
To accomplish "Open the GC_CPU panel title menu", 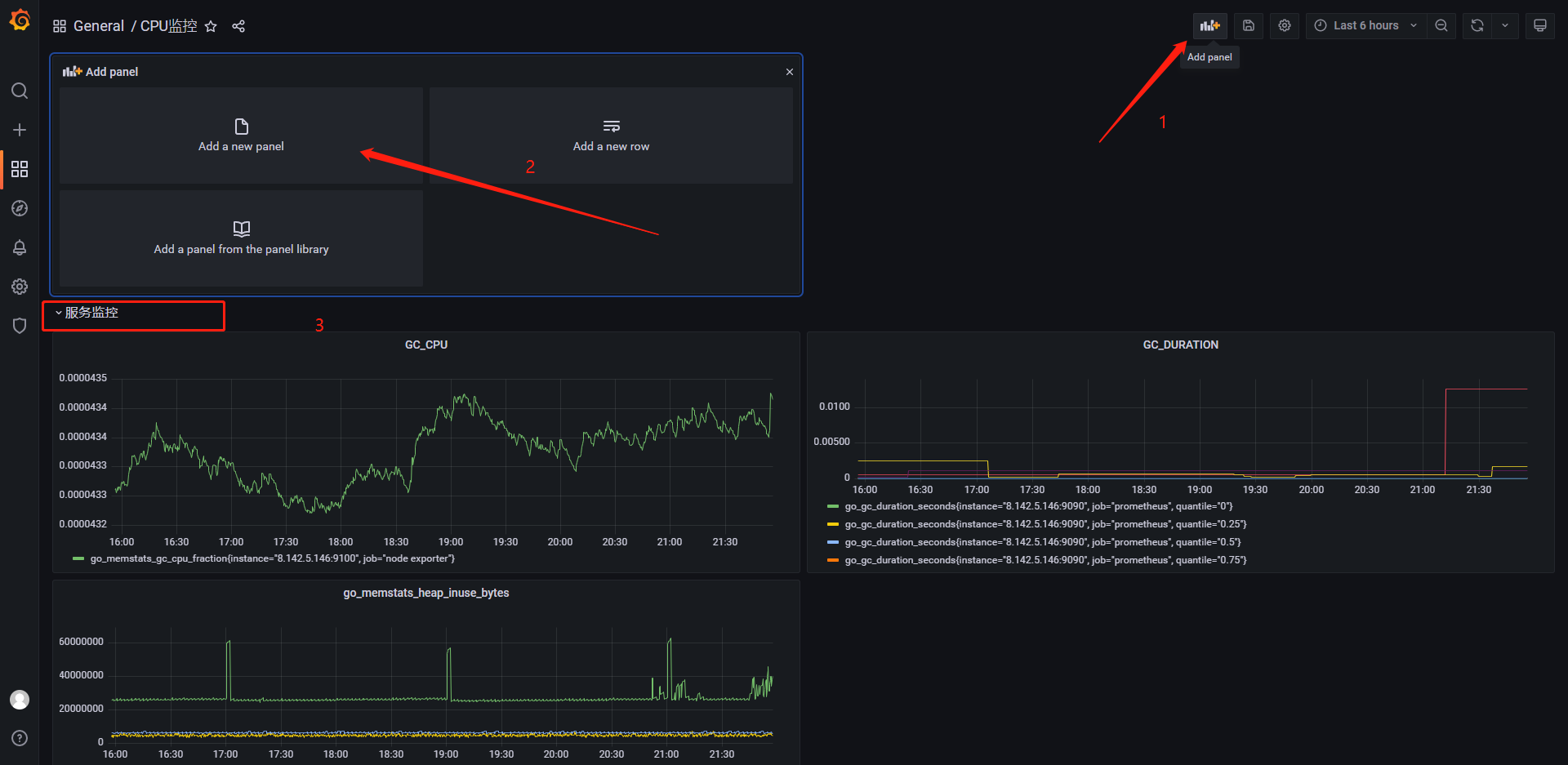I will point(426,345).
